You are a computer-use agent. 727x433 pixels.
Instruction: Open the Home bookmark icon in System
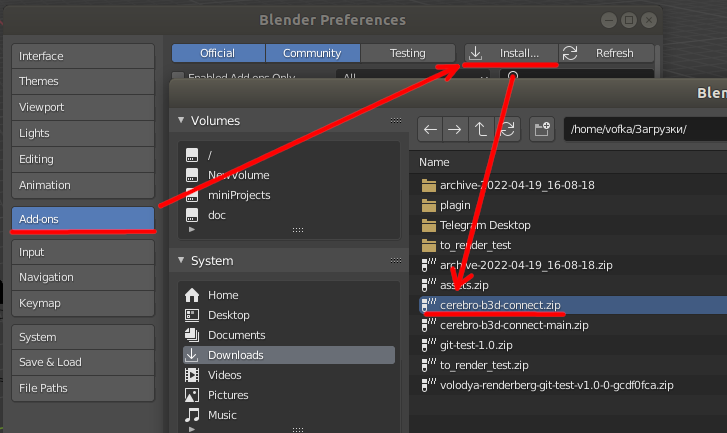click(192, 295)
